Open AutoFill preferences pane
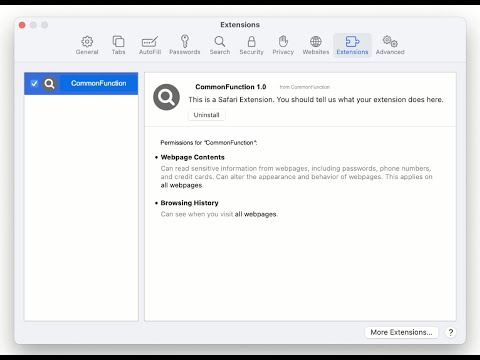 (150, 45)
